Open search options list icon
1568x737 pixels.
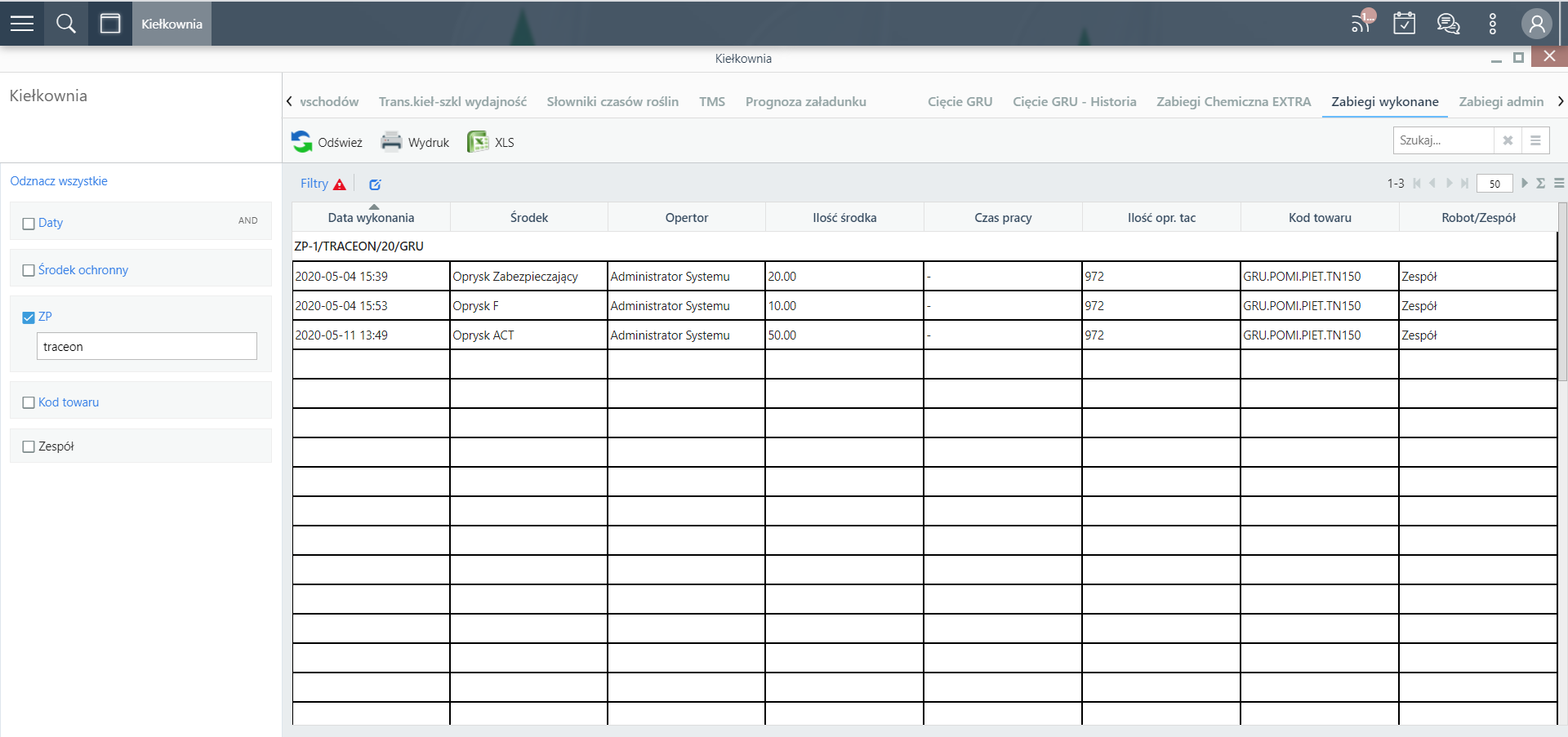tap(1535, 140)
